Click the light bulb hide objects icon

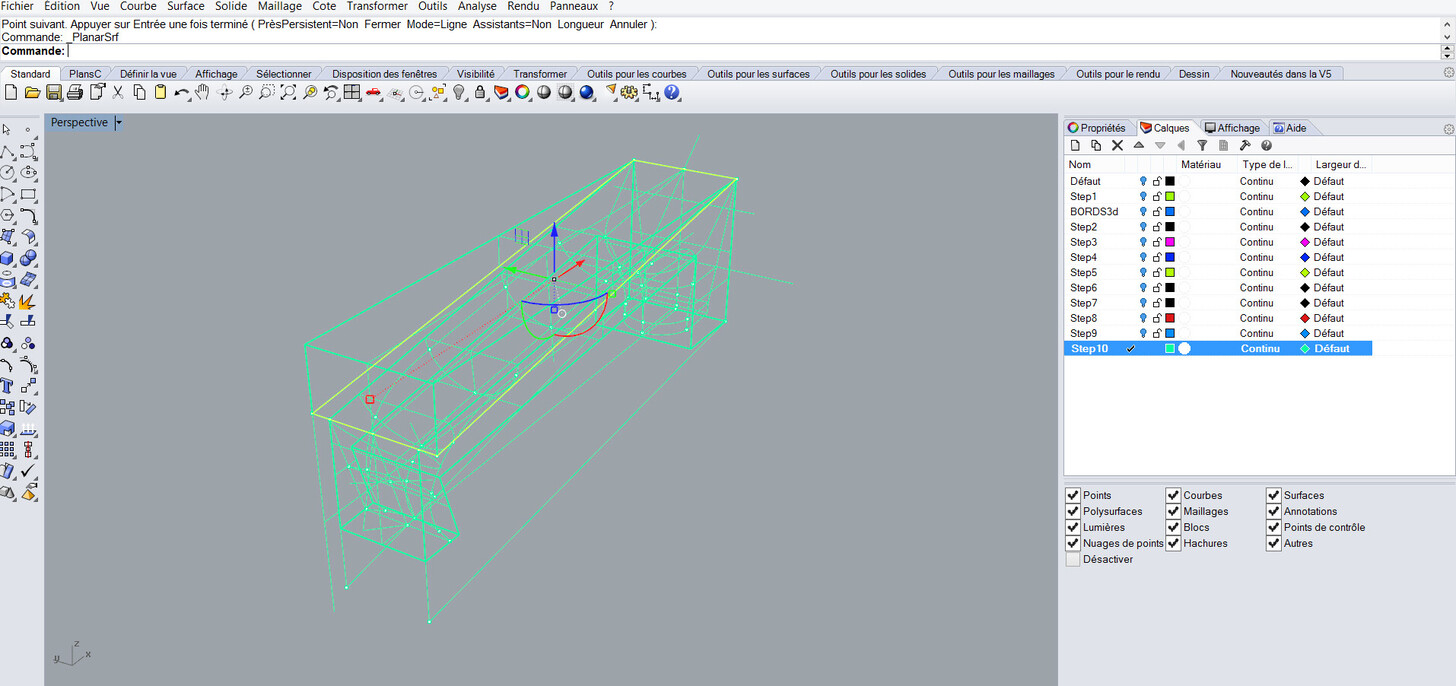point(459,92)
